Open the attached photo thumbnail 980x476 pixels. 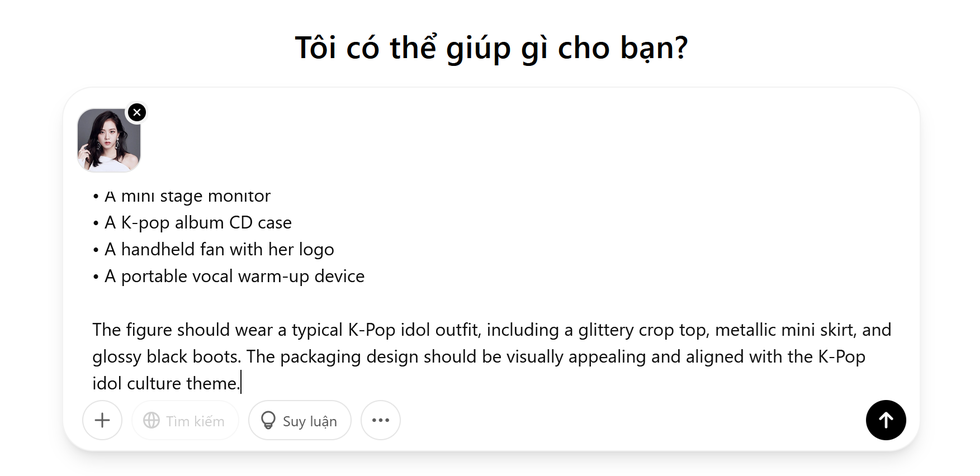[x=108, y=141]
